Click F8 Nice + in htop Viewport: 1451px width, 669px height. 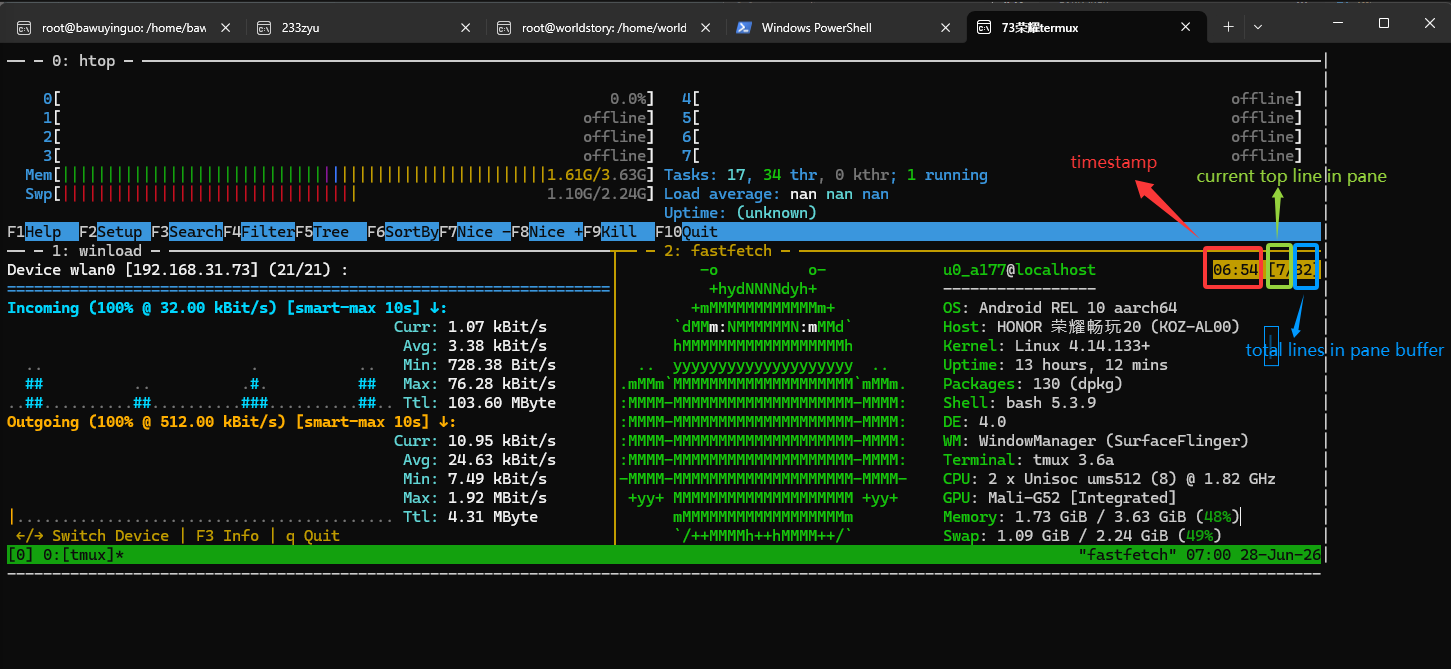point(547,232)
